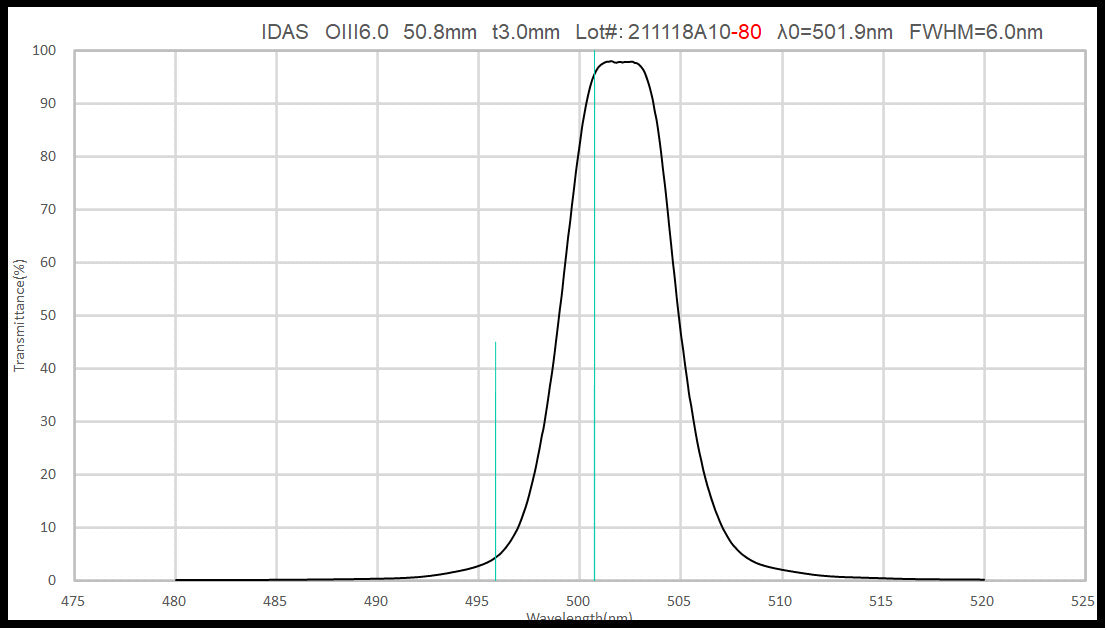Click the "Transmittance(%)" vertical axis title
Image resolution: width=1107 pixels, height=630 pixels.
[19, 315]
